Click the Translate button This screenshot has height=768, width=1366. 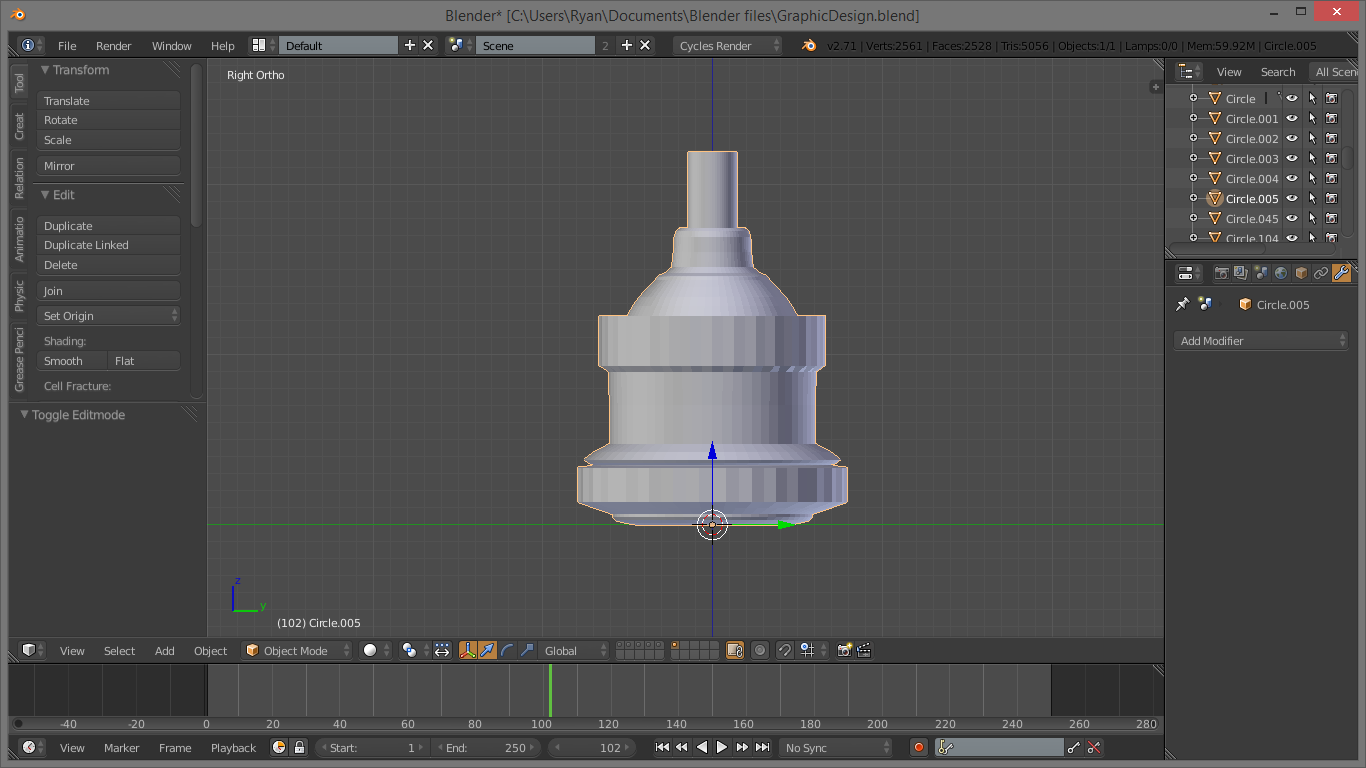(108, 100)
